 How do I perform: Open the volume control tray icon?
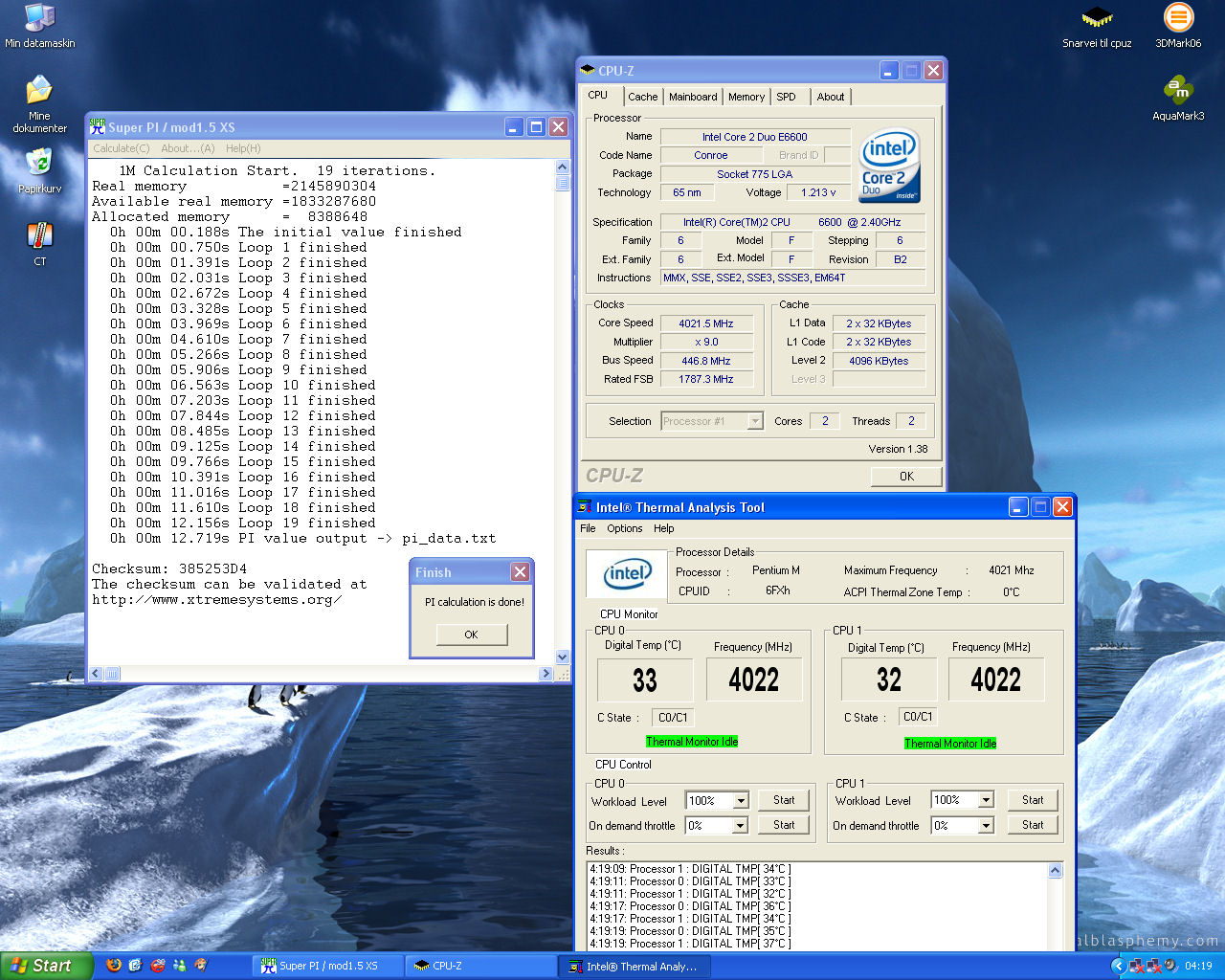pyautogui.click(x=1169, y=966)
